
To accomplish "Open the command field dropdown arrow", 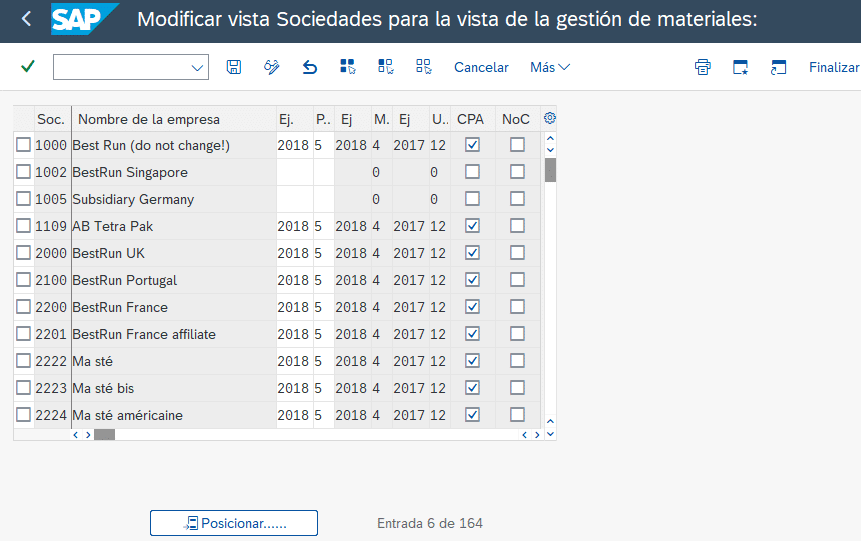I will pos(197,67).
